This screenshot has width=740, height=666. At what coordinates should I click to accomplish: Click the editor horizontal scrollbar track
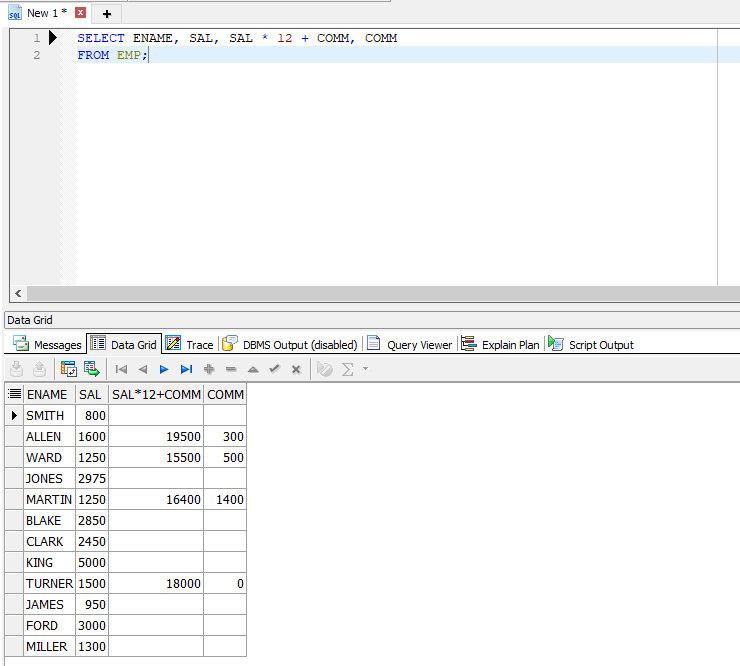(382, 294)
